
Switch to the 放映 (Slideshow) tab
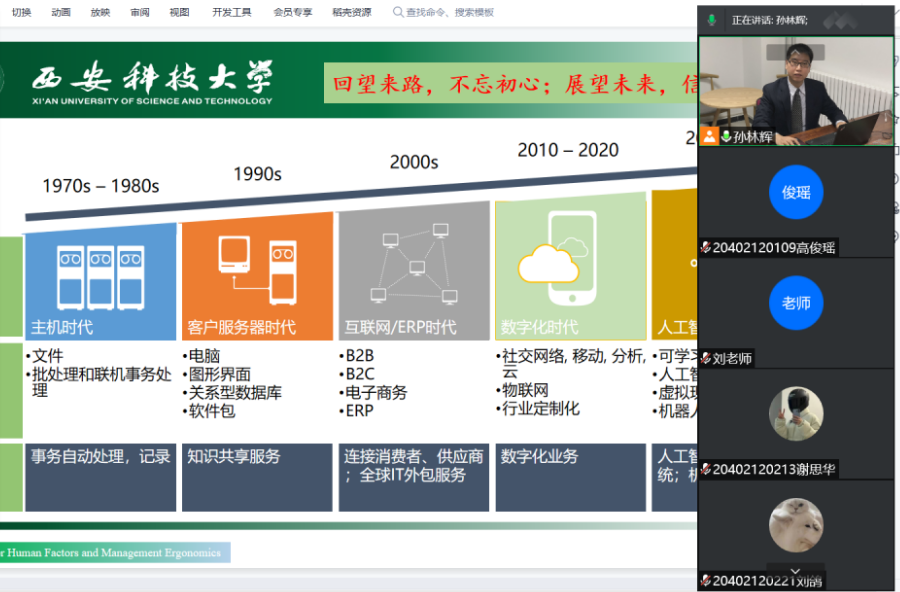point(100,12)
